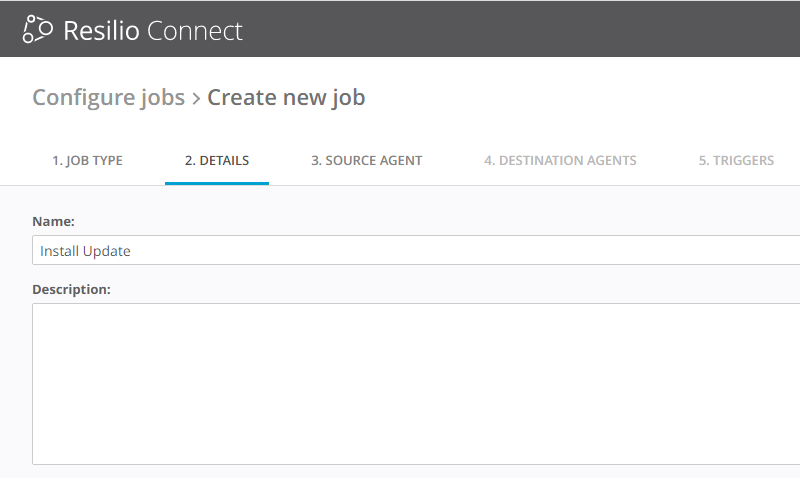Open the 5. Triggers tab
This screenshot has width=800, height=478.
[736, 160]
